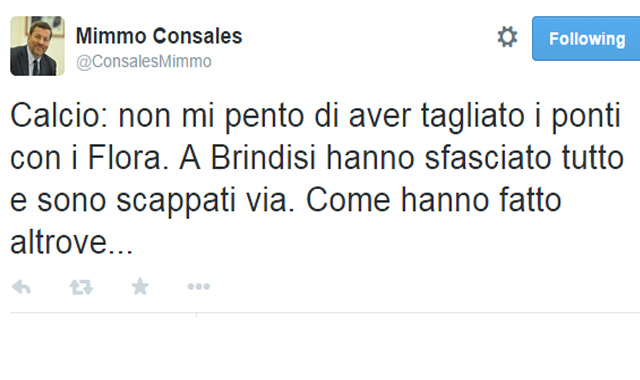Click the word altrove ending the tweet
This screenshot has width=640, height=380.
[71, 242]
